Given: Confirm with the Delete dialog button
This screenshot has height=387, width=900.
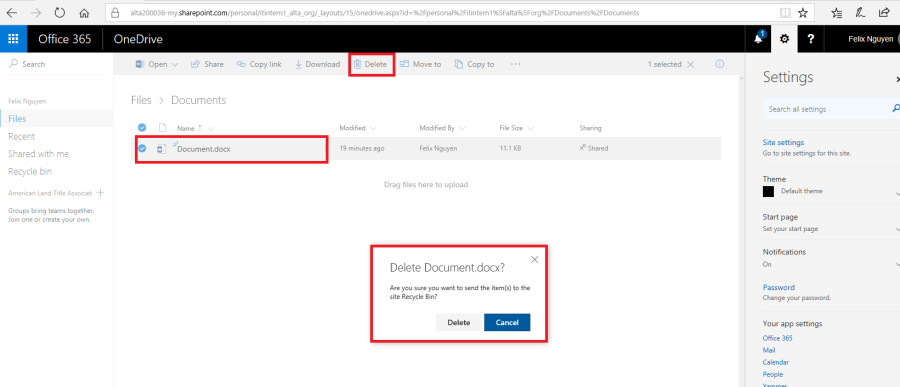Looking at the screenshot, I should (x=459, y=323).
